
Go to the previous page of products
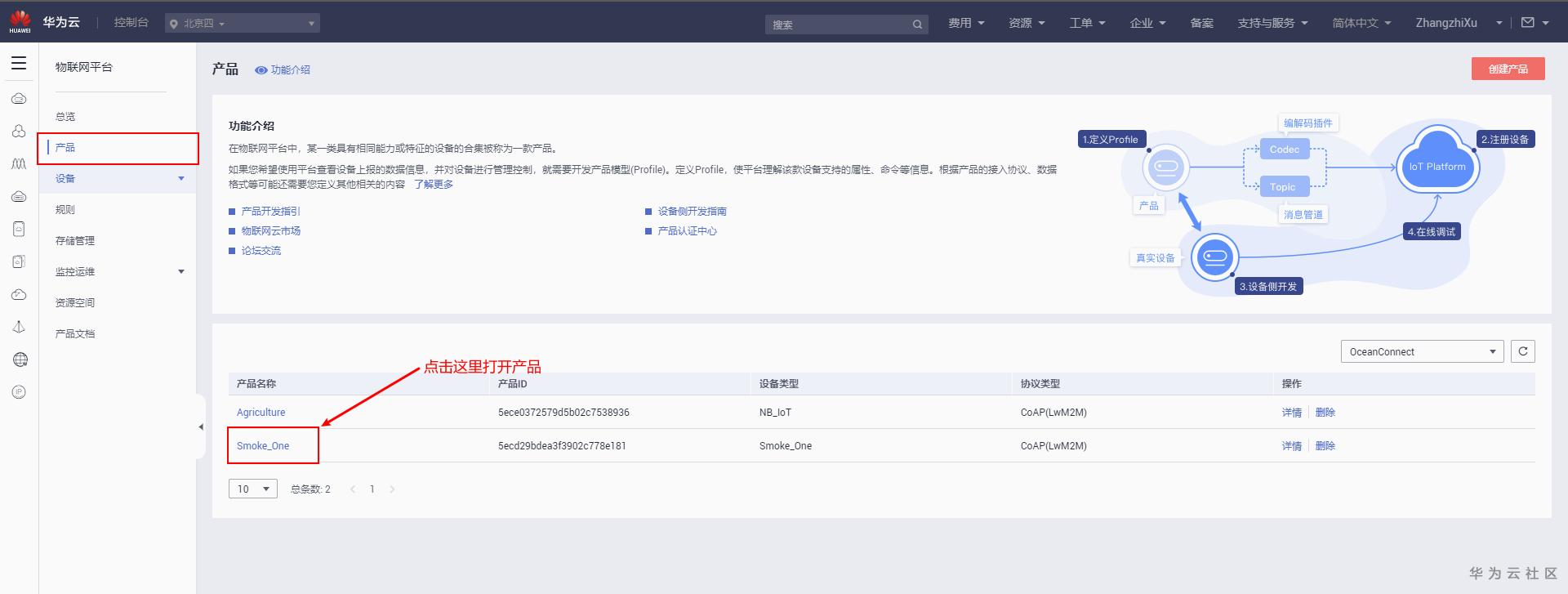click(x=353, y=489)
